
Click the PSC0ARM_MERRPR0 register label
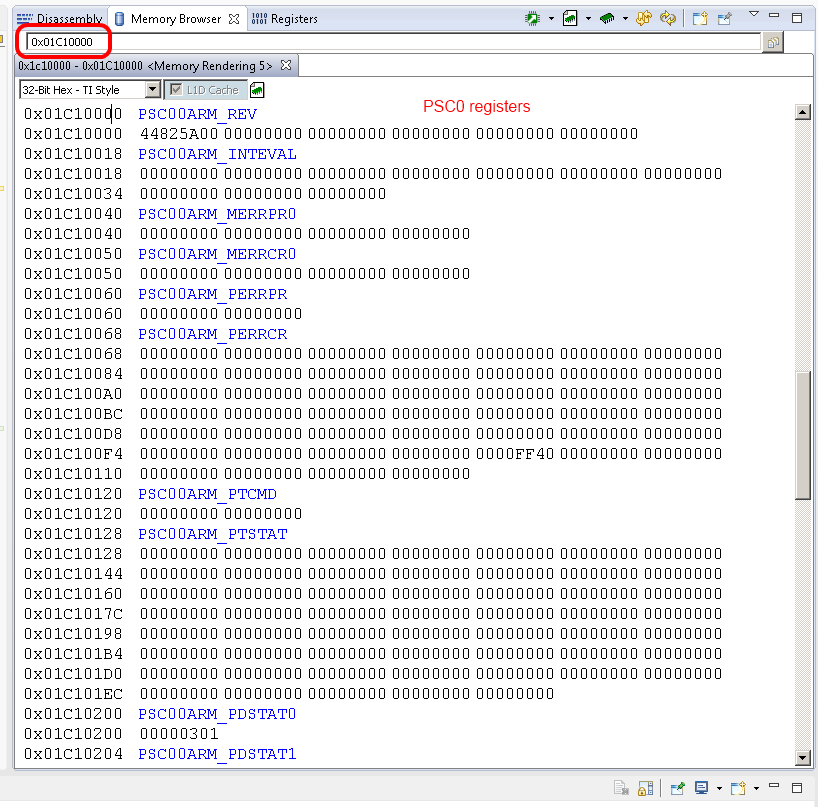pos(217,214)
